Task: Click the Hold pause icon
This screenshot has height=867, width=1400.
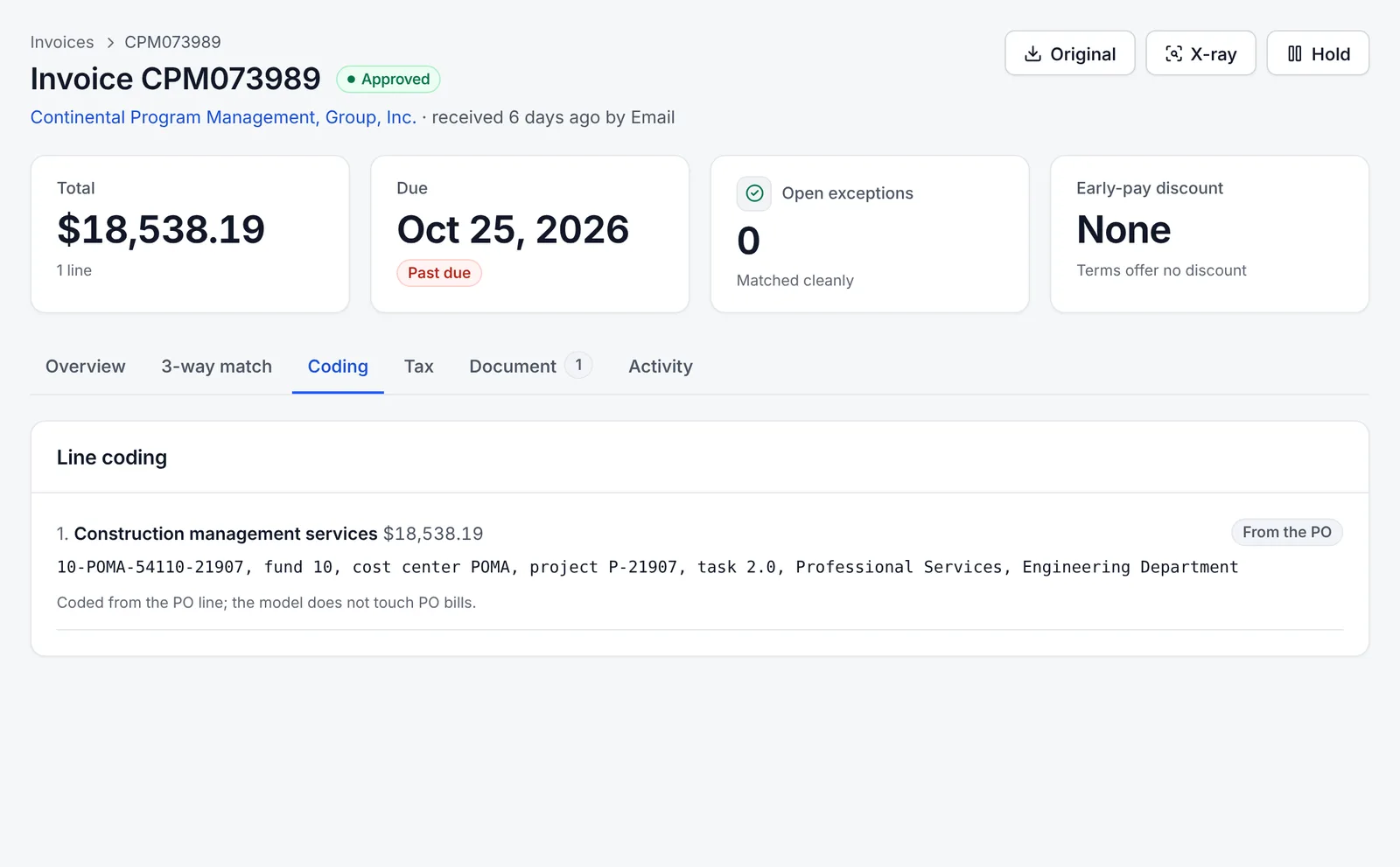Action: coord(1294,54)
